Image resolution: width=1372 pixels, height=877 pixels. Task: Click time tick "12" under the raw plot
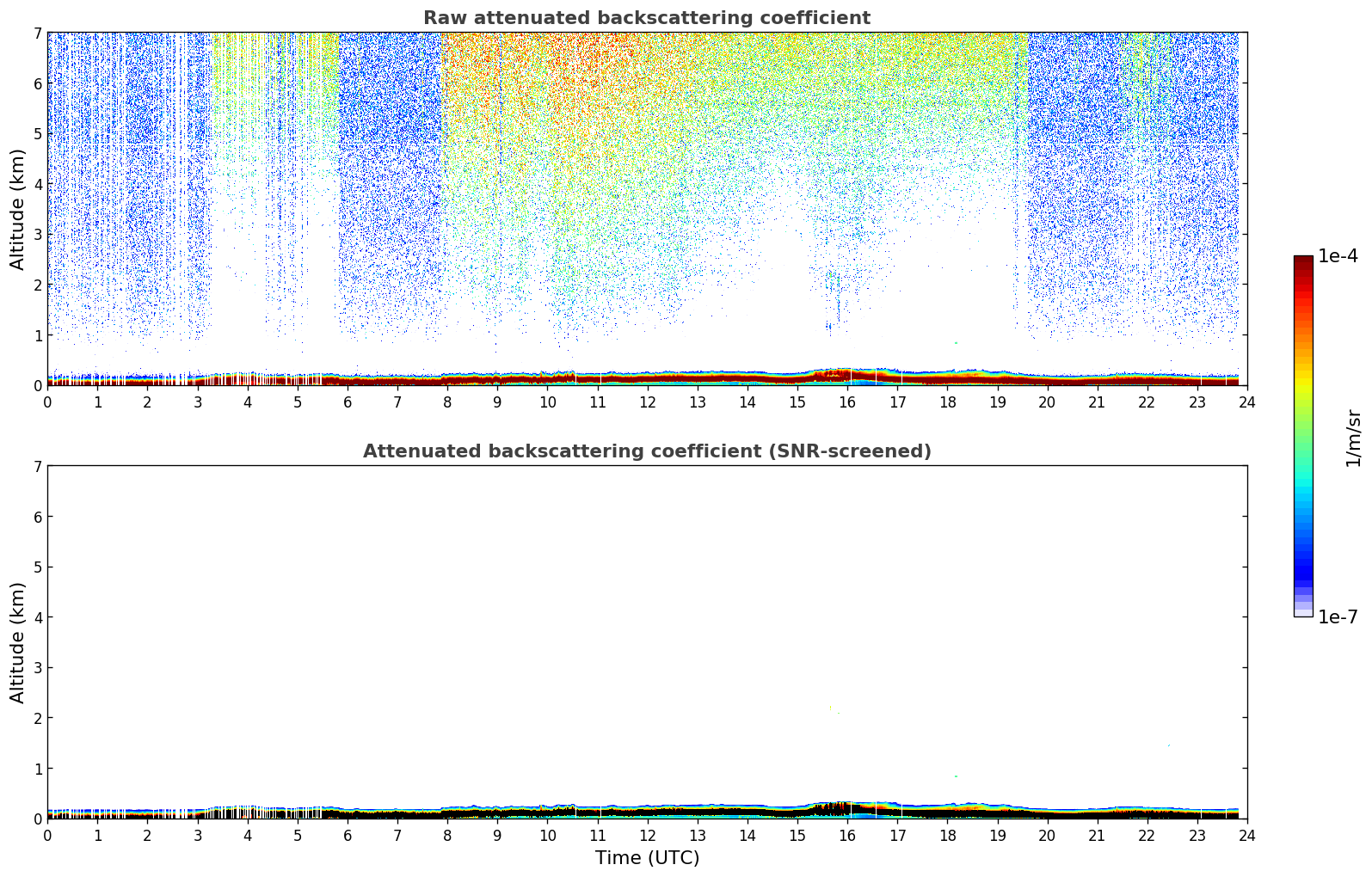(647, 402)
